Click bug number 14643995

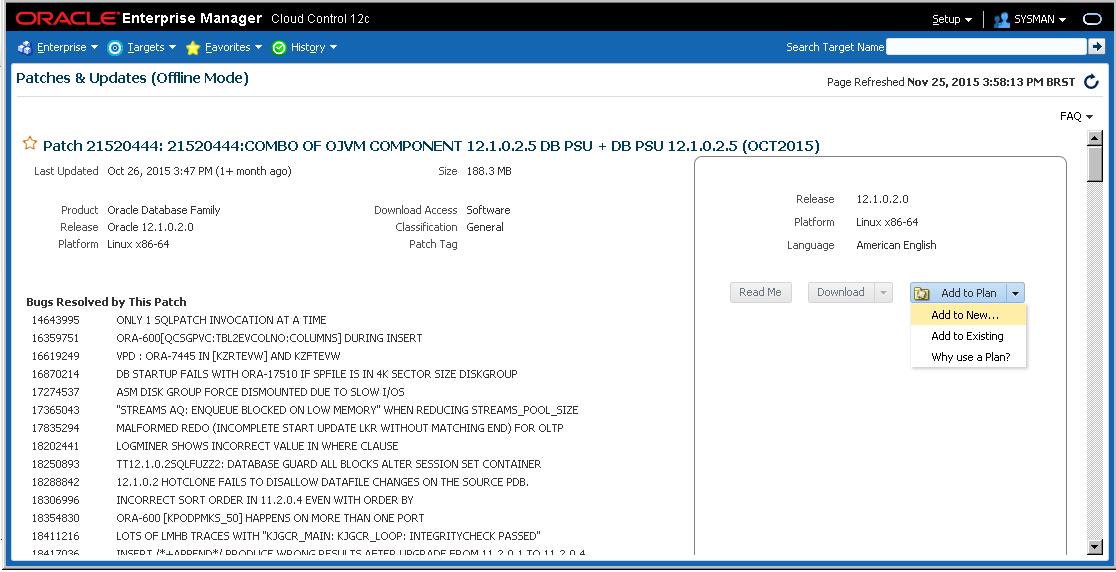[55, 320]
